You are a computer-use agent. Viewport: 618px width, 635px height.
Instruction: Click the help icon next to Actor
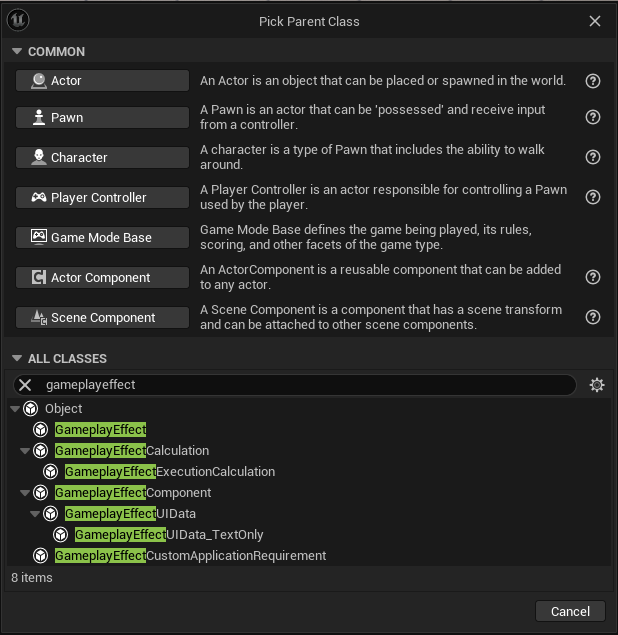(x=593, y=81)
